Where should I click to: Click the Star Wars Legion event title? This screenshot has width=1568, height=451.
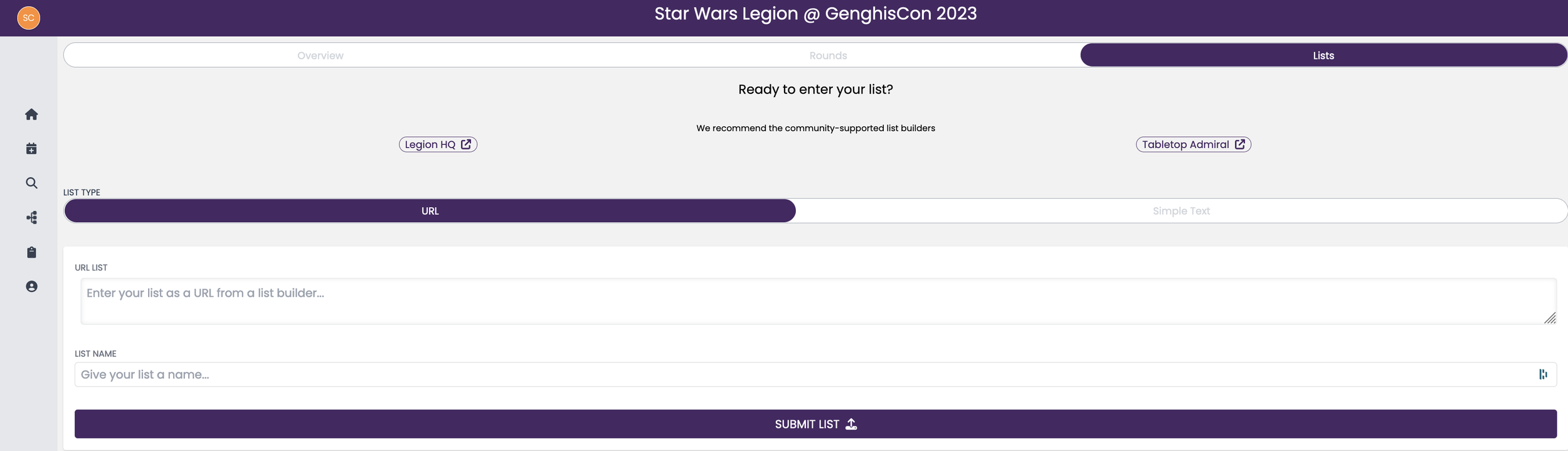point(815,14)
